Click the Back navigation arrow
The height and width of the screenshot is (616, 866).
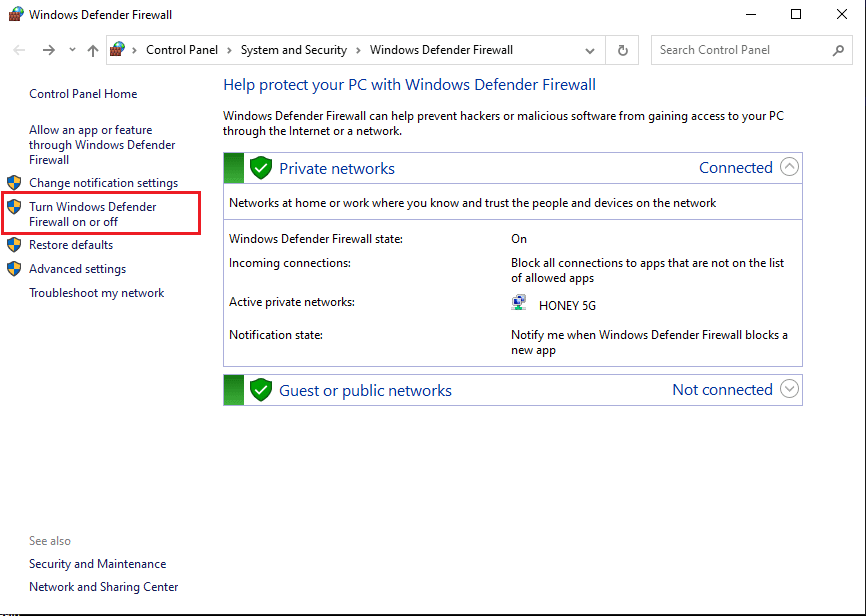[19, 50]
